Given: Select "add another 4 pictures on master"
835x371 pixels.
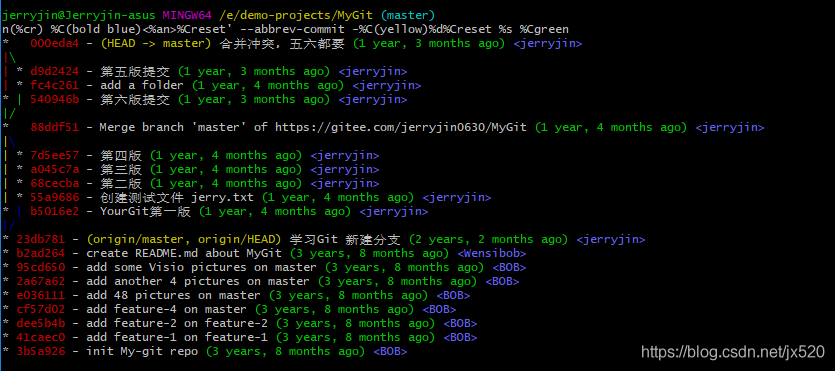Looking at the screenshot, I should (198, 282).
